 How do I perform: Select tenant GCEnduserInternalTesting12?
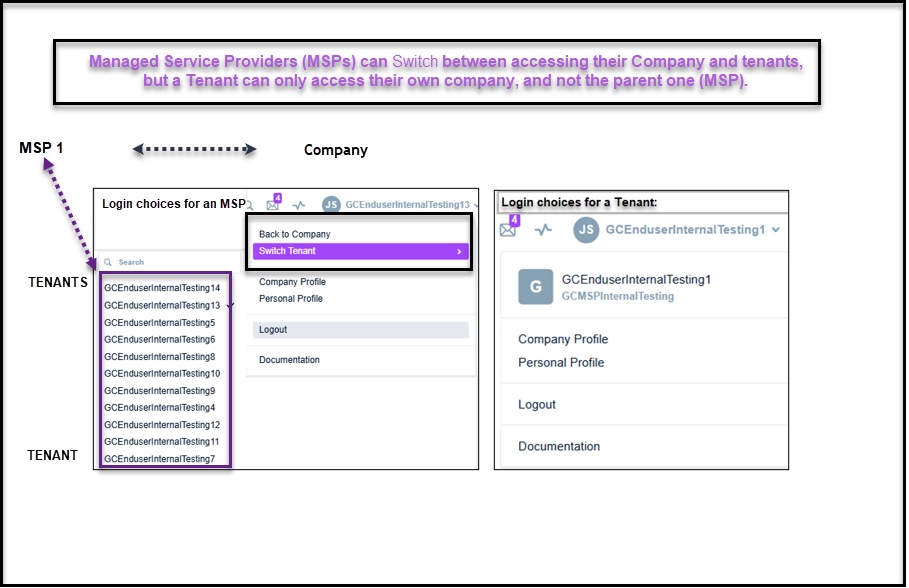pyautogui.click(x=162, y=425)
